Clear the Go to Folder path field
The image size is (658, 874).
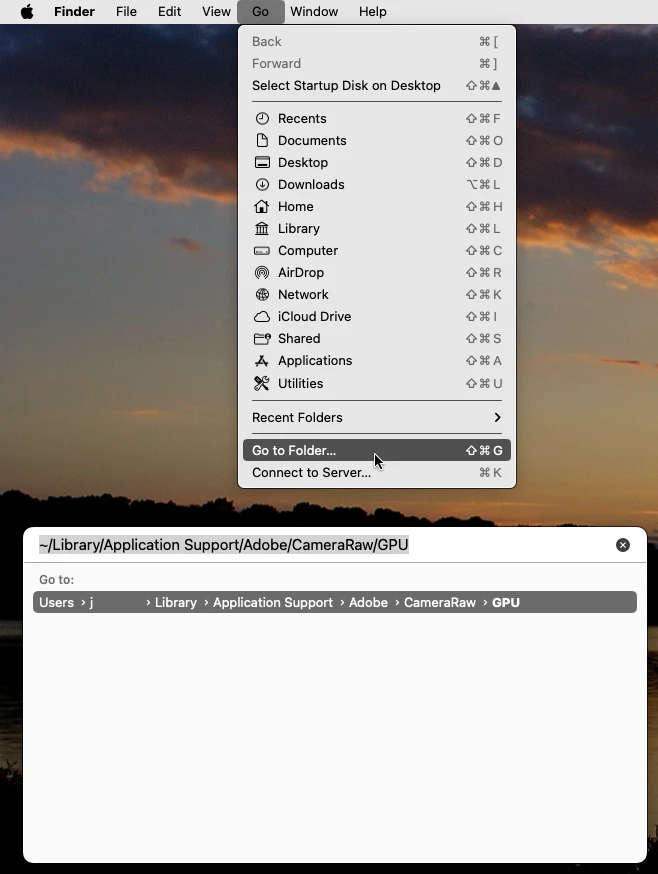623,545
